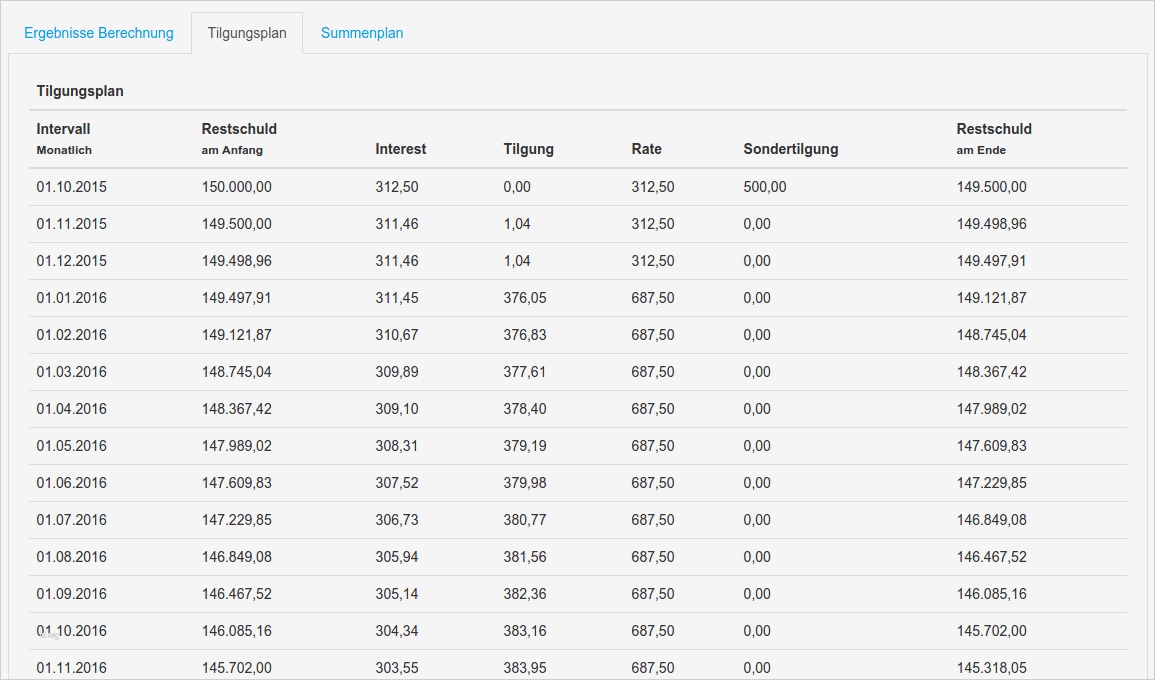Click the Tilgung column header
1155x680 pixels.
pyautogui.click(x=528, y=149)
